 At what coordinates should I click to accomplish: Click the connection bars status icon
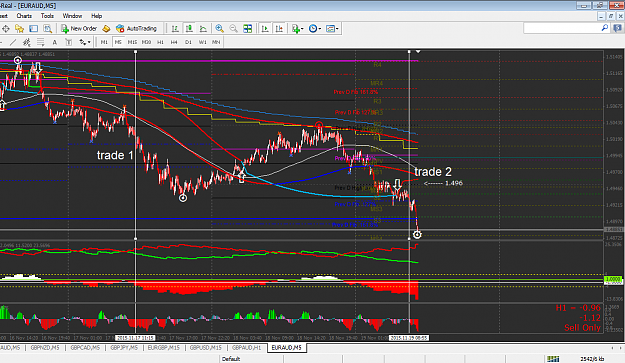click(552, 359)
